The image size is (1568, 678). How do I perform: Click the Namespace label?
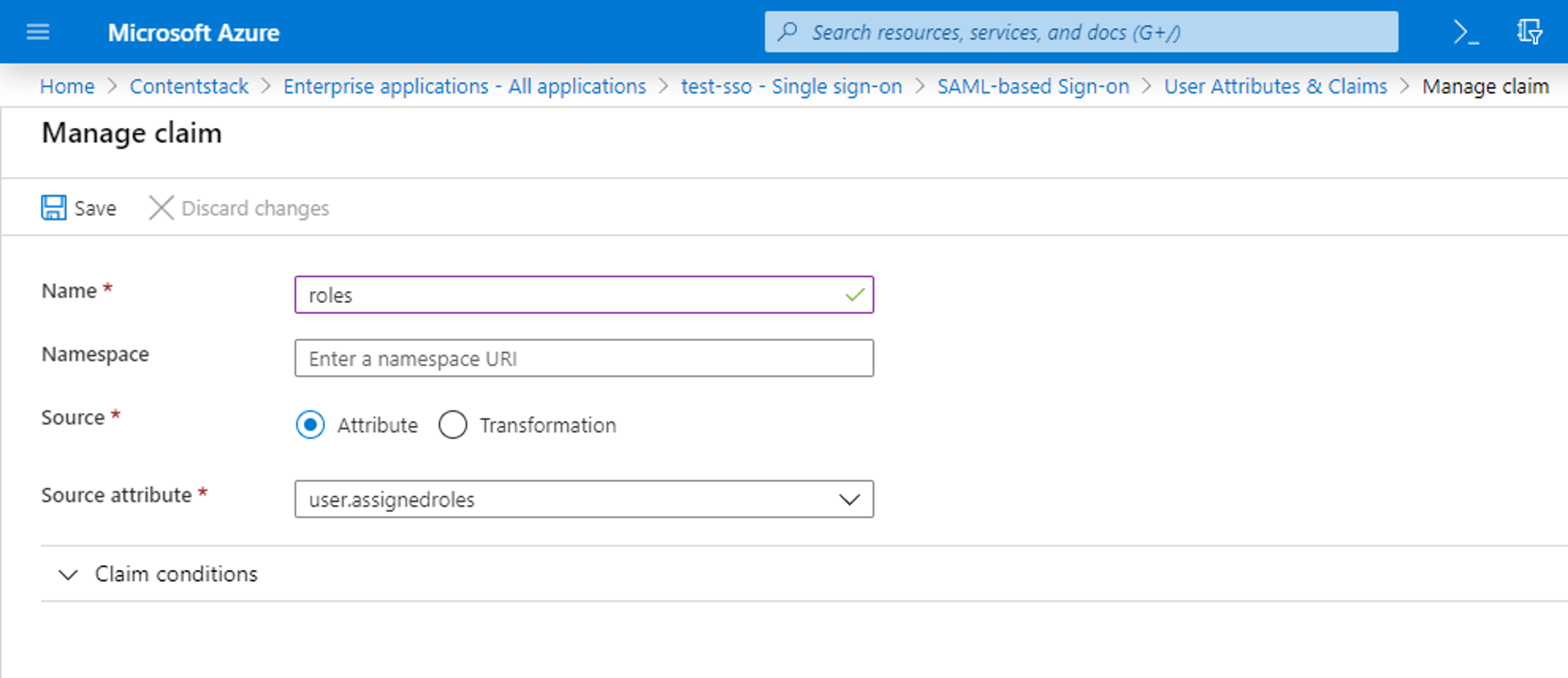point(95,354)
